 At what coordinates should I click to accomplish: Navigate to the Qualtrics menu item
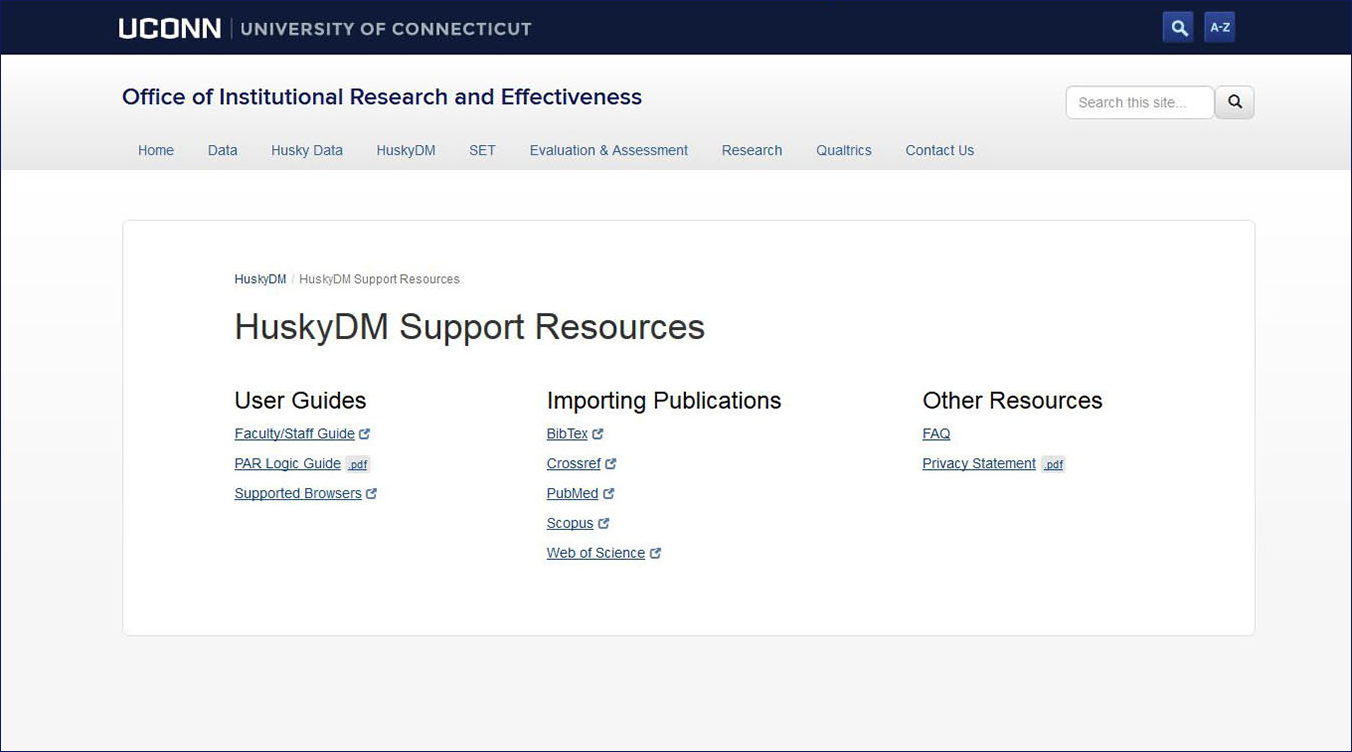tap(843, 150)
